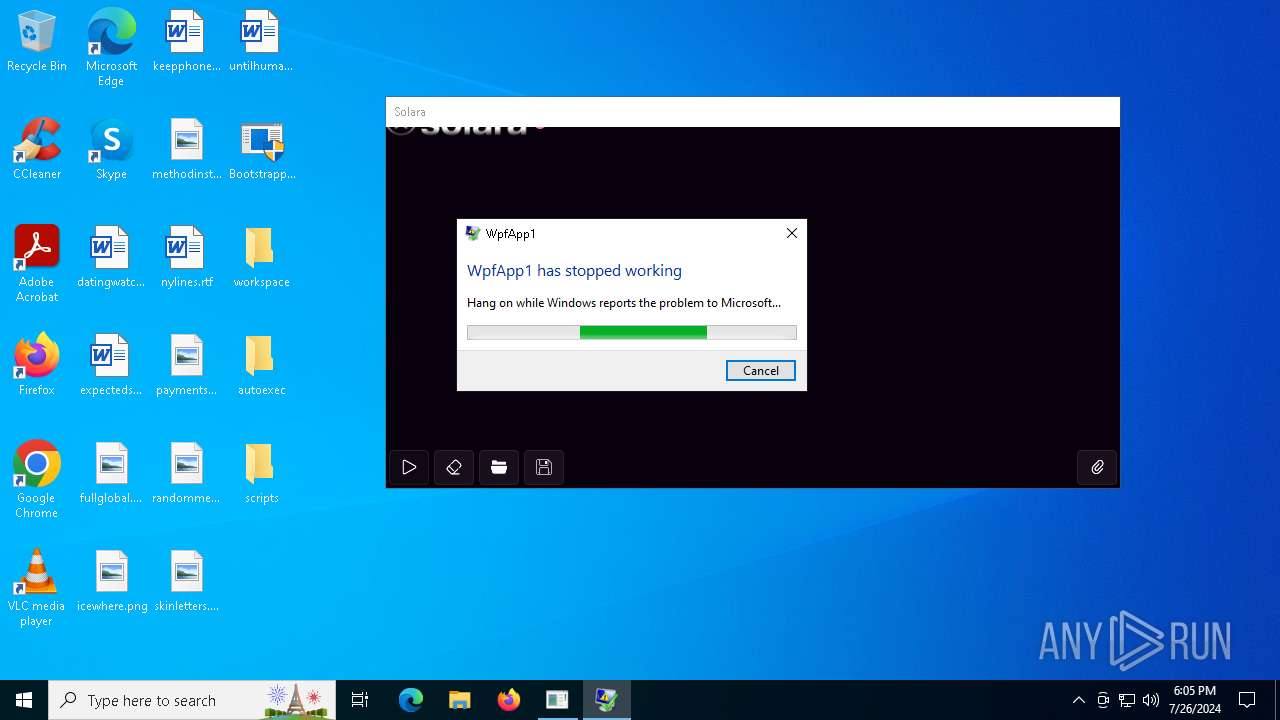Screen dimensions: 1280x720
Task: Select the Bootstrapper desktop icon
Action: (x=262, y=150)
